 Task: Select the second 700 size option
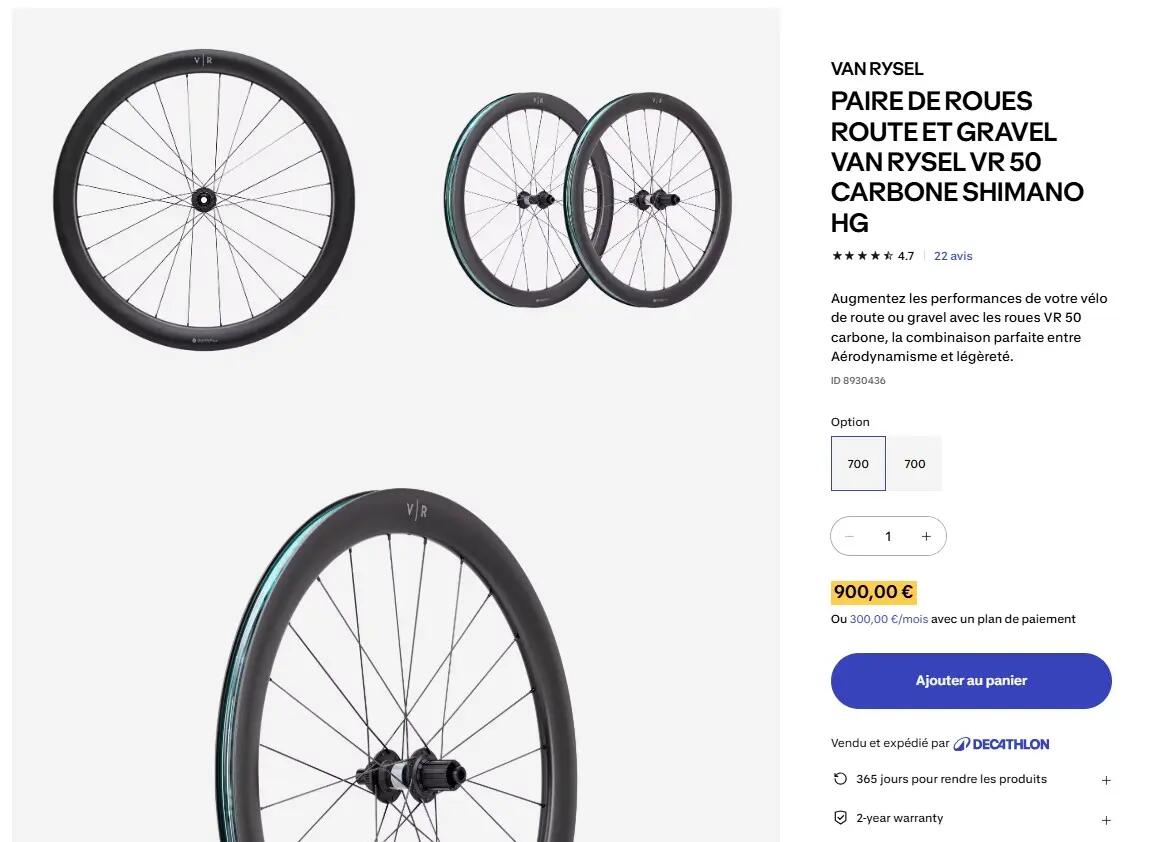point(915,464)
